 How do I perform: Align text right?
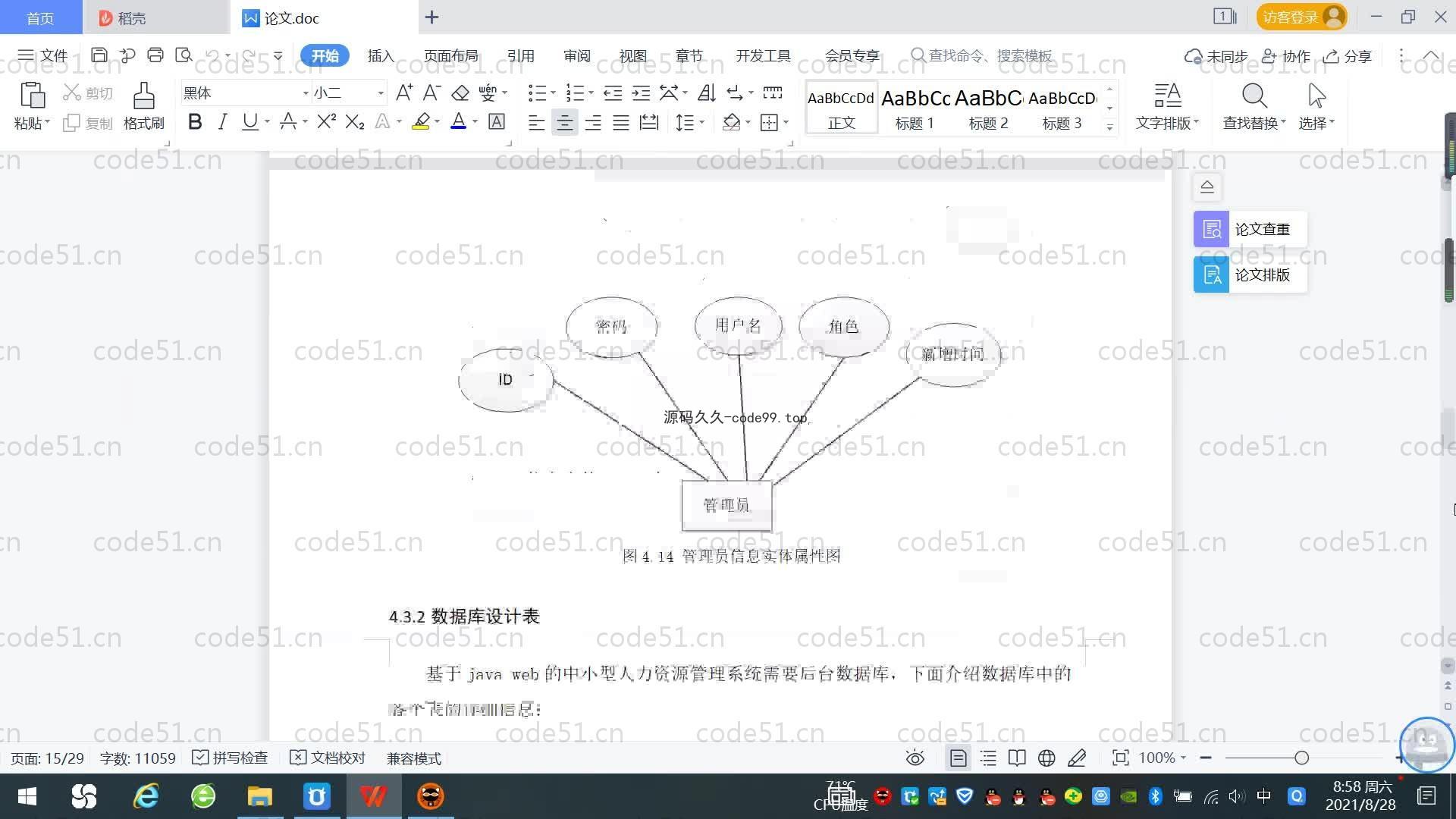tap(592, 122)
